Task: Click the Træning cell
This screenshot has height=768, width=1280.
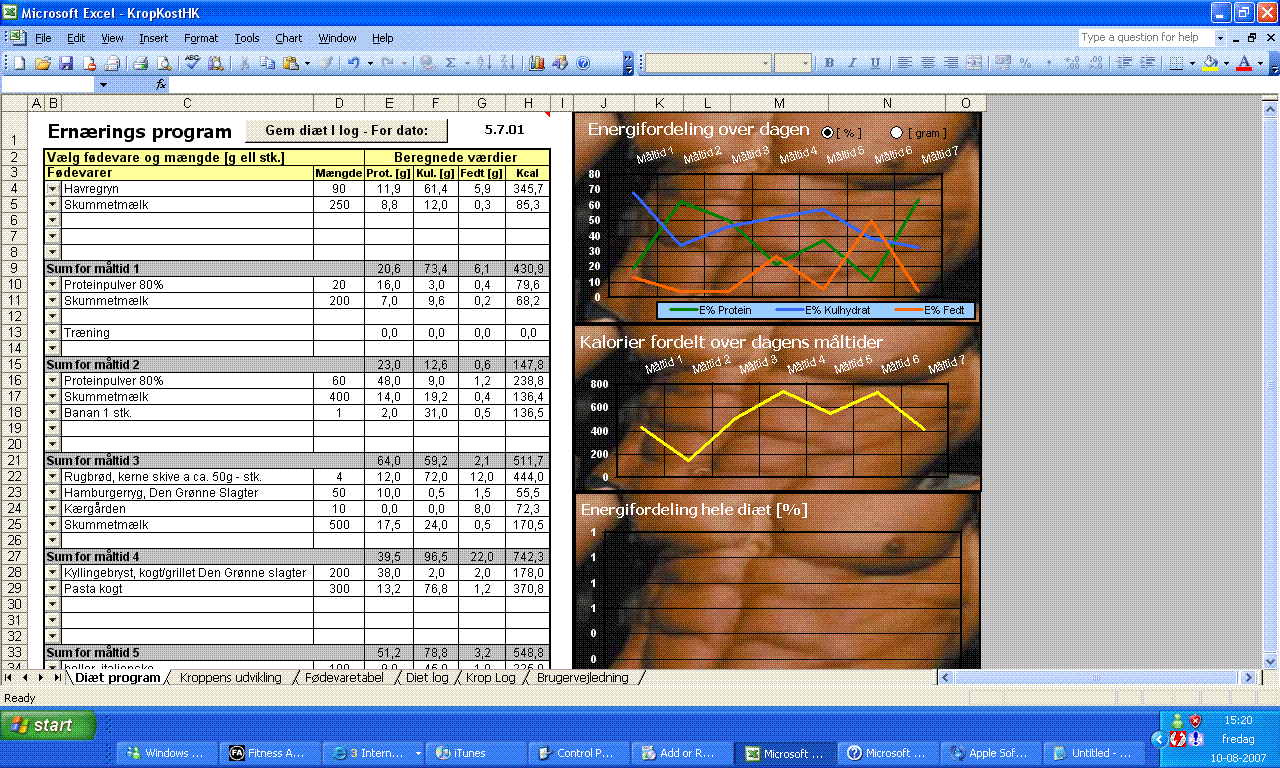Action: pyautogui.click(x=187, y=333)
